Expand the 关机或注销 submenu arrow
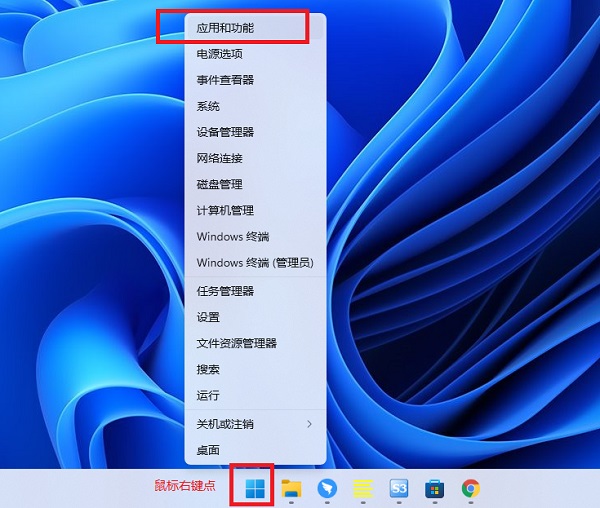 (x=310, y=424)
